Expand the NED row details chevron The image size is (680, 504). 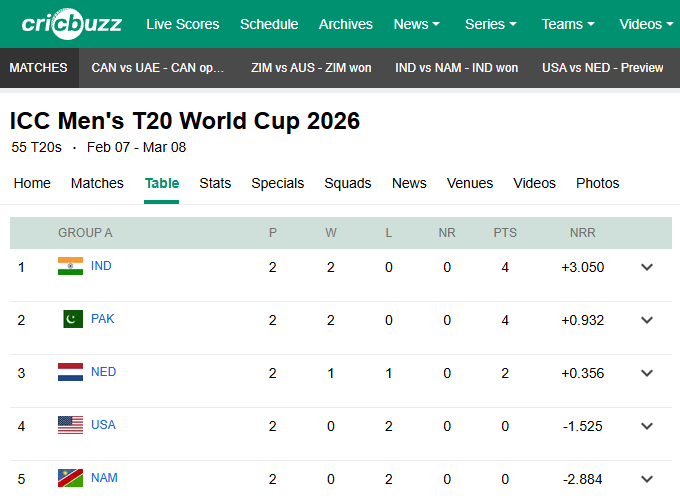point(647,373)
